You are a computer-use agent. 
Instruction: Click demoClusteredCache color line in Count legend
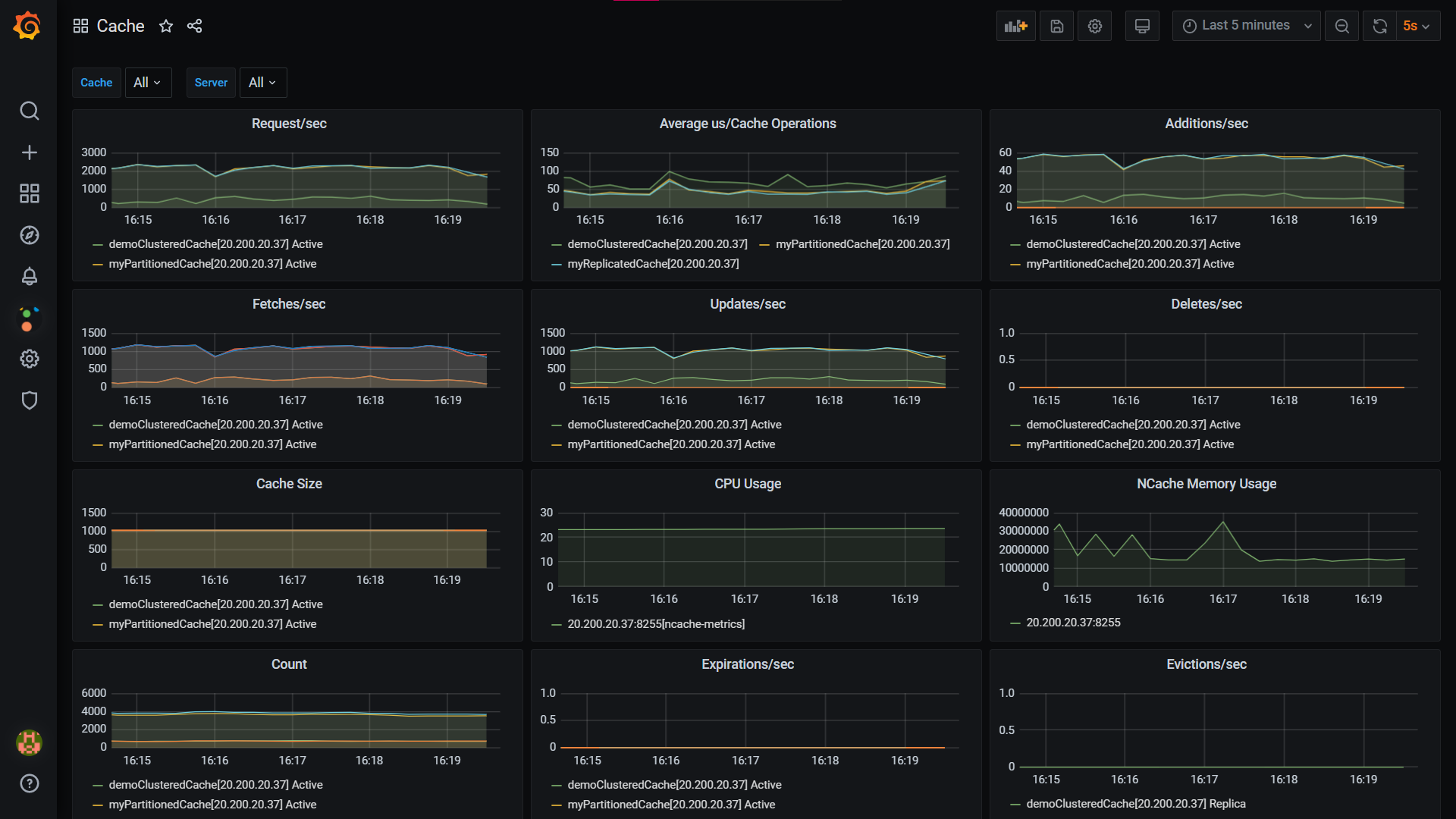coord(98,786)
